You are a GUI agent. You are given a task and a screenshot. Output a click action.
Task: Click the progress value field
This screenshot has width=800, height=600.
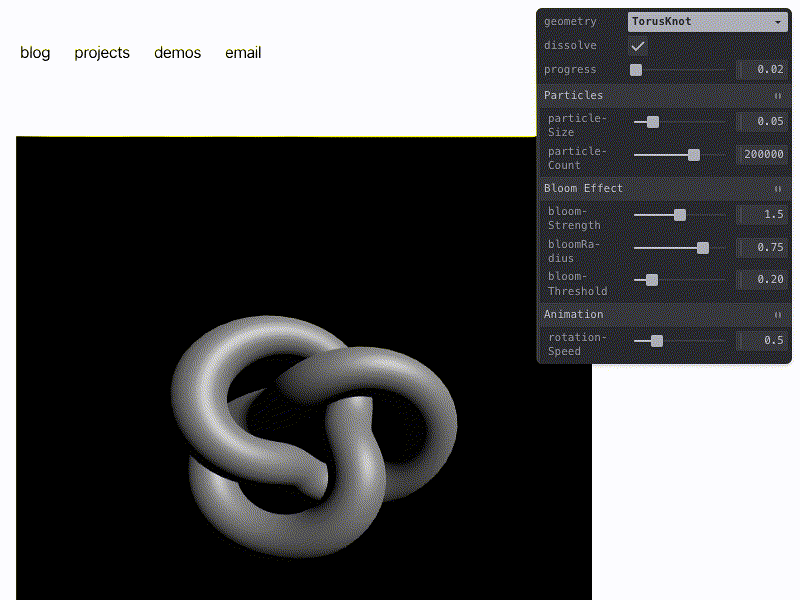pos(763,69)
